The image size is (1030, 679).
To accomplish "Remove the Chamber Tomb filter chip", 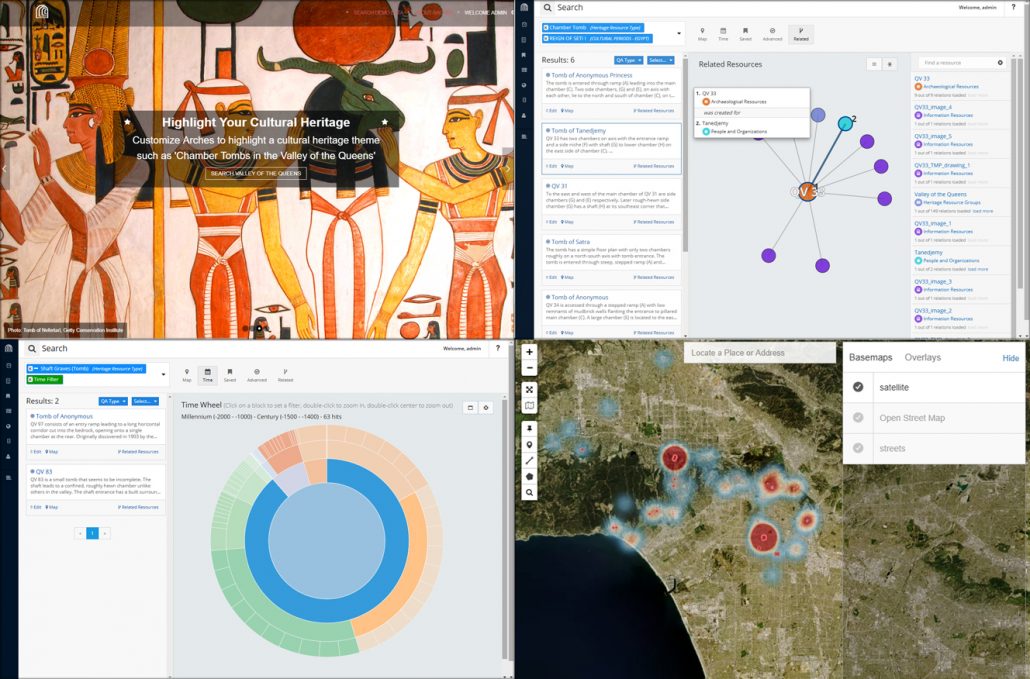I will [x=547, y=28].
